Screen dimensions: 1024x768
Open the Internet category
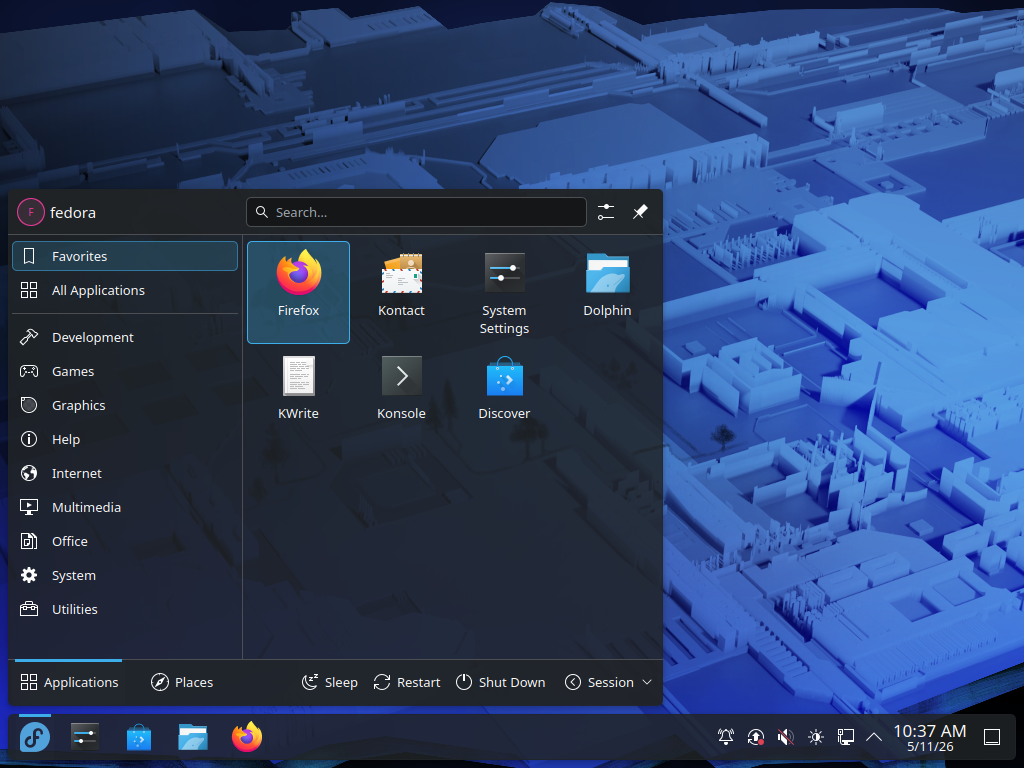125,473
